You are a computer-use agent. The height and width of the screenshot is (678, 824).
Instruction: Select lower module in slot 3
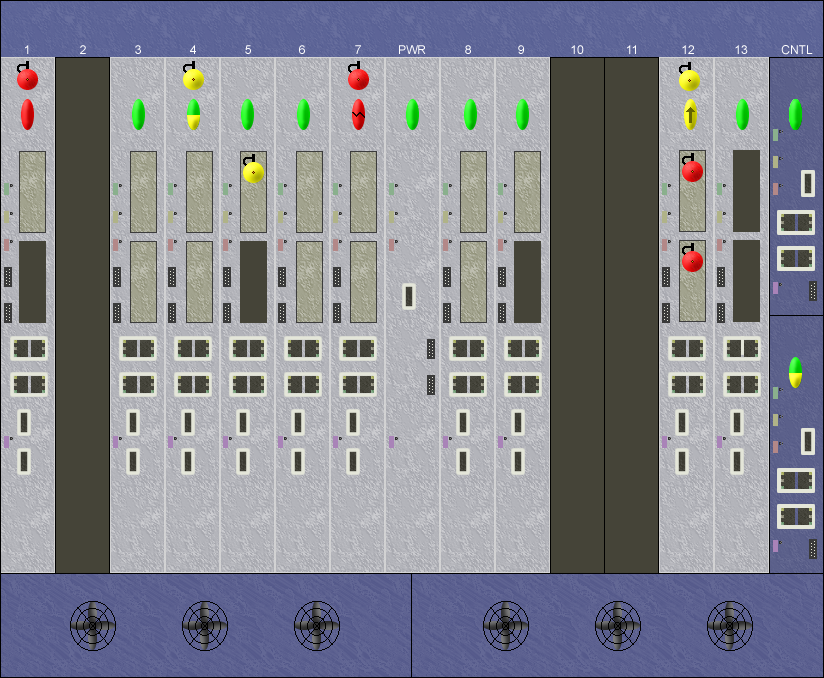143,282
